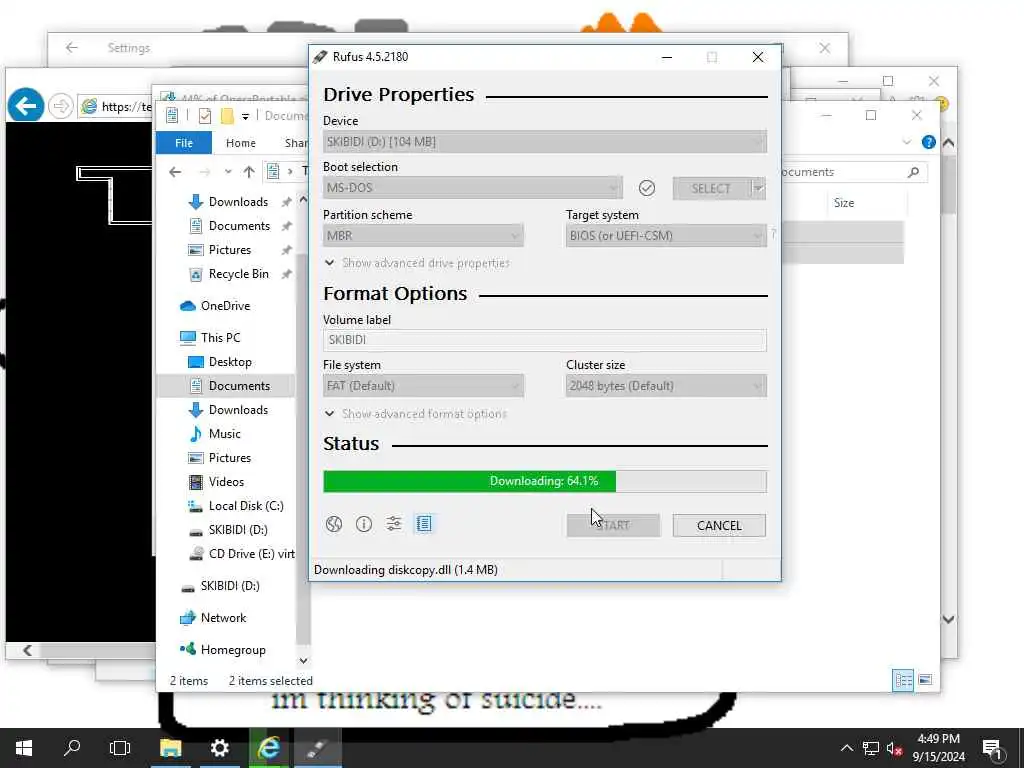The image size is (1024, 768).
Task: Open Customize Quick Access Toolbar arrow
Action: pos(245,117)
